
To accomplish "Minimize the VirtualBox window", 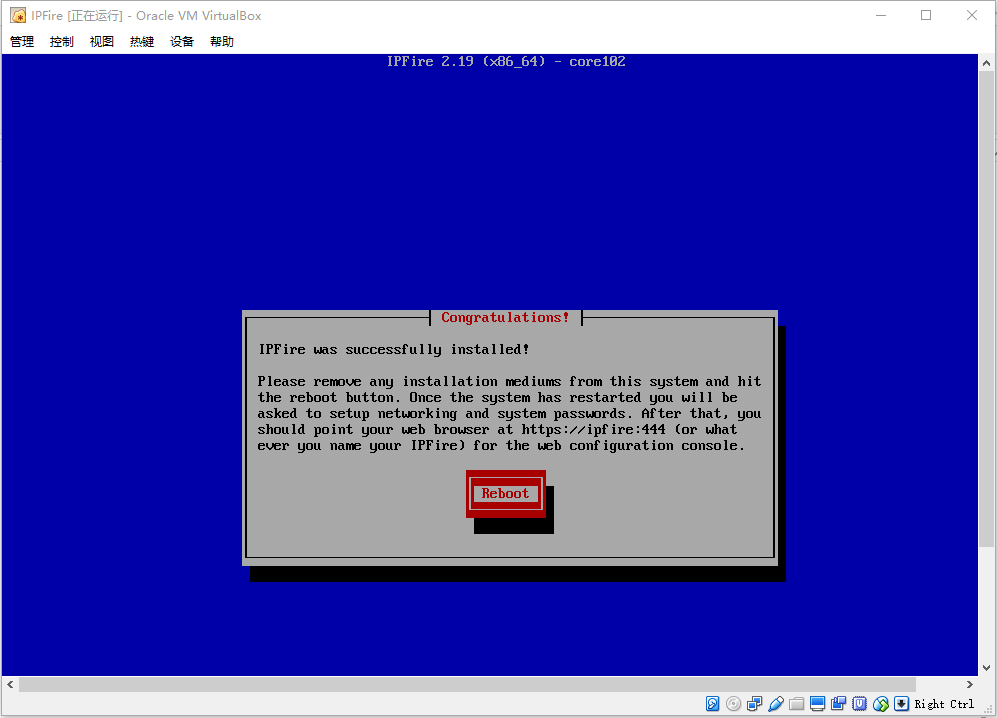I will (x=881, y=15).
